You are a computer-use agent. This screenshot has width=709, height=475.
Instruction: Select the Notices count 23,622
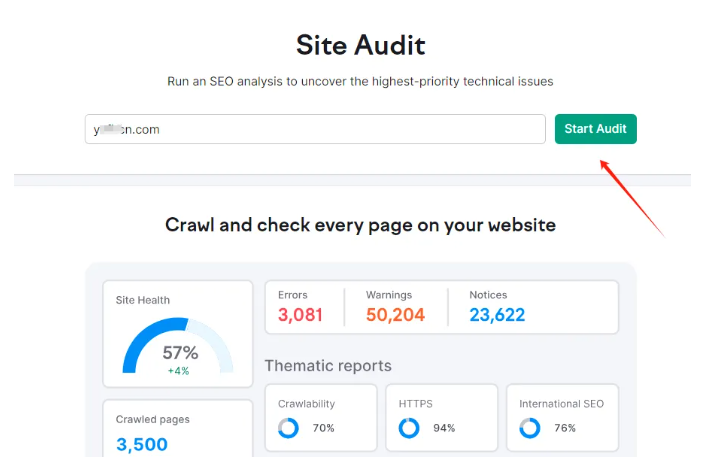497,315
